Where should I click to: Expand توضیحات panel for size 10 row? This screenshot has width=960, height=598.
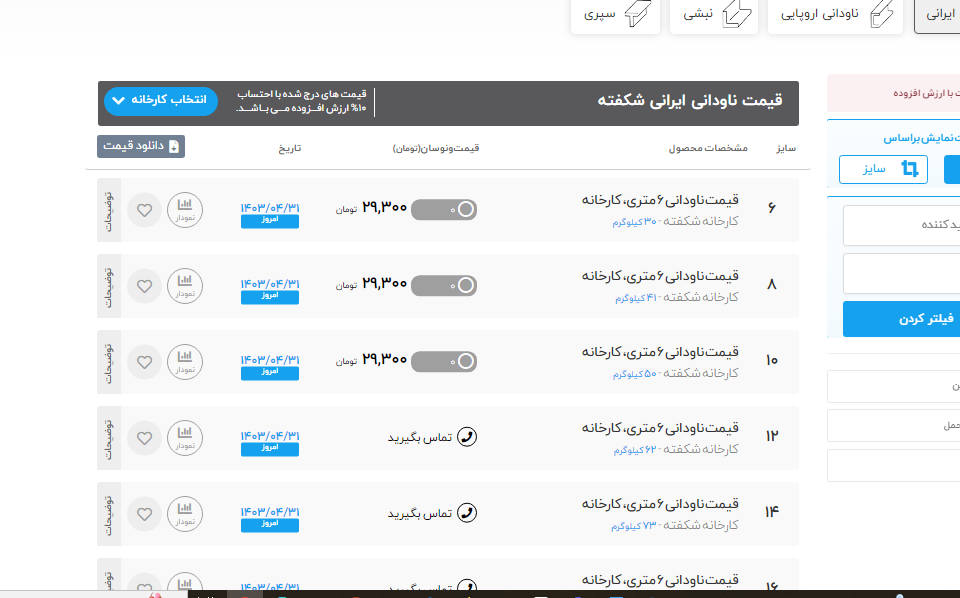pos(109,362)
